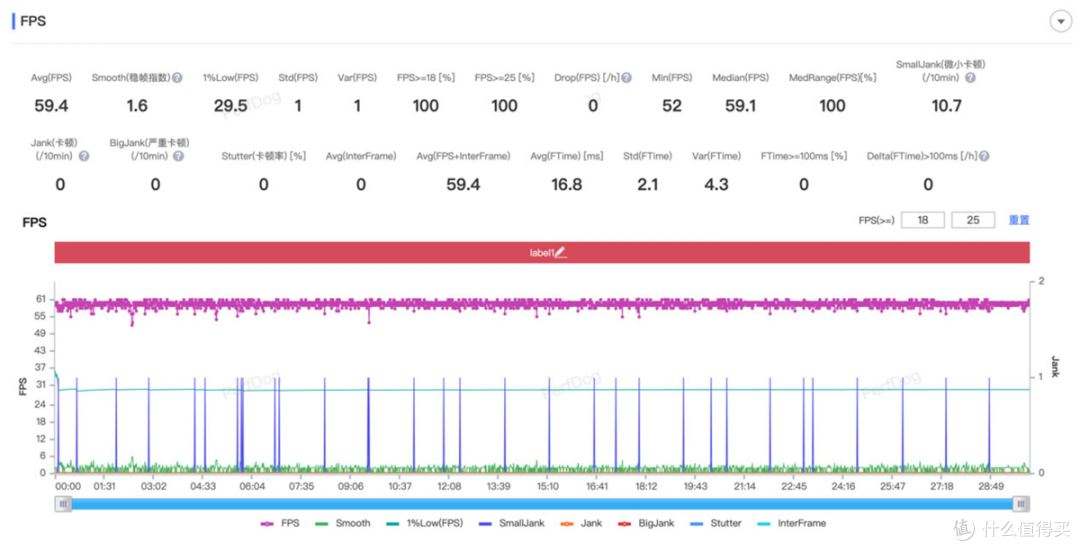
Task: Click the 重置 reset link
Action: [1019, 220]
